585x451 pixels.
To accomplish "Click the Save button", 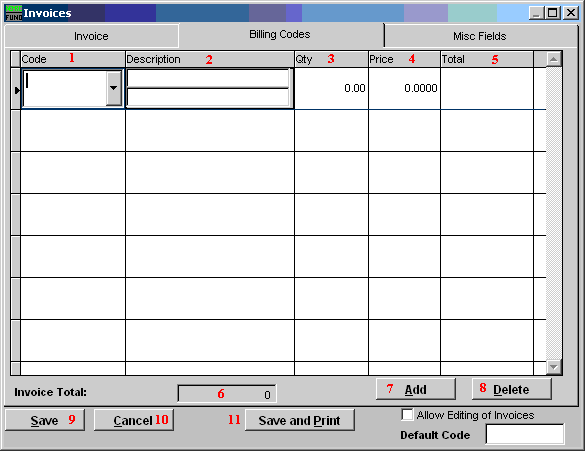I will pos(45,420).
